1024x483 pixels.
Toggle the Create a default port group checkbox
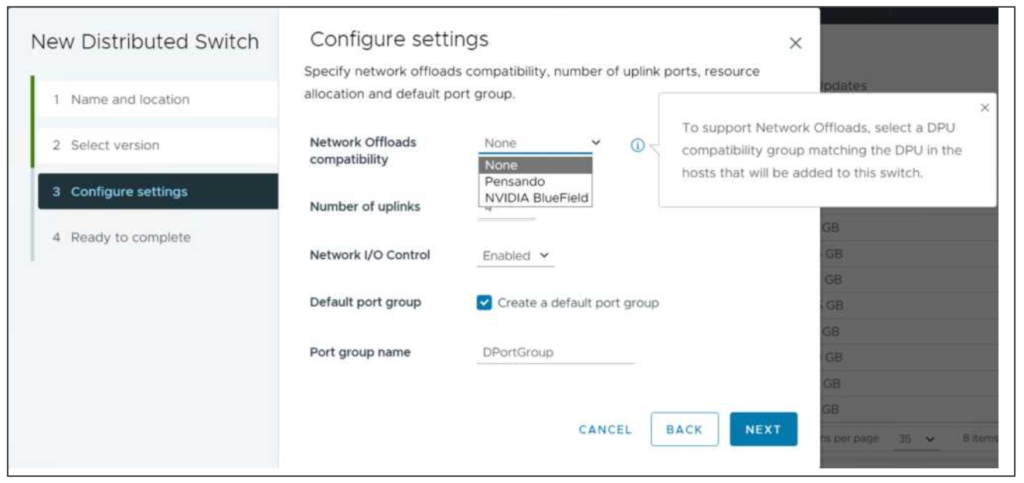pos(485,303)
